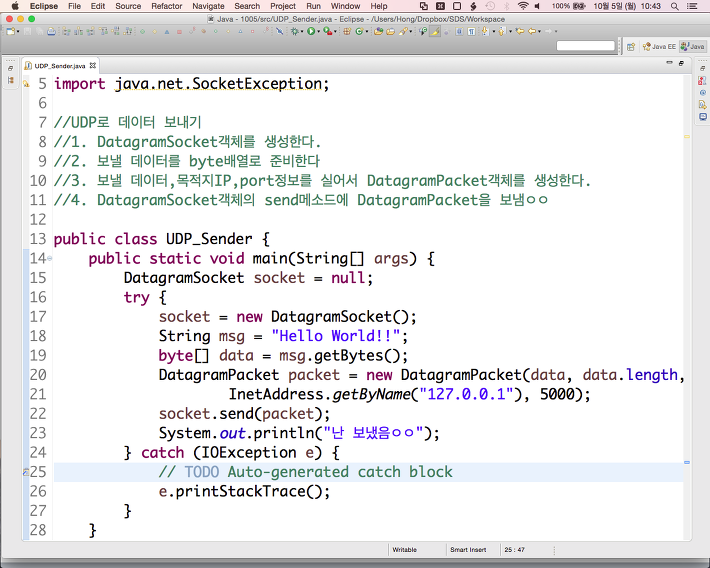
Task: Toggle Block Selection mode icon
Action: pyautogui.click(x=459, y=31)
